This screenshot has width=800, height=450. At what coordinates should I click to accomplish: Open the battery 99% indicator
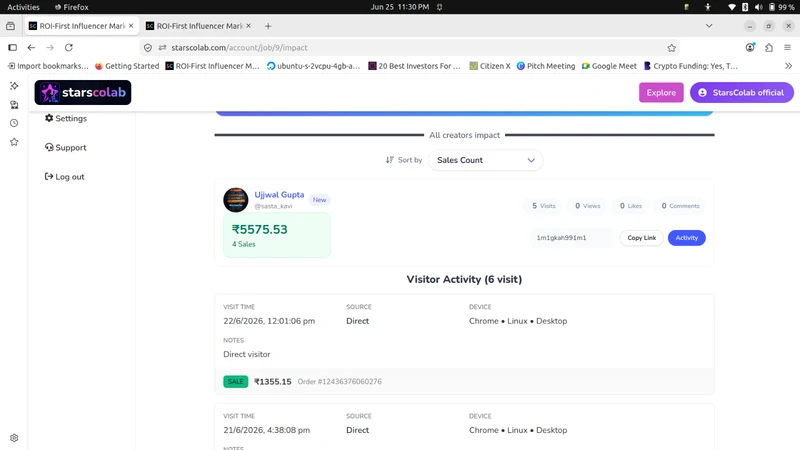pyautogui.click(x=781, y=7)
